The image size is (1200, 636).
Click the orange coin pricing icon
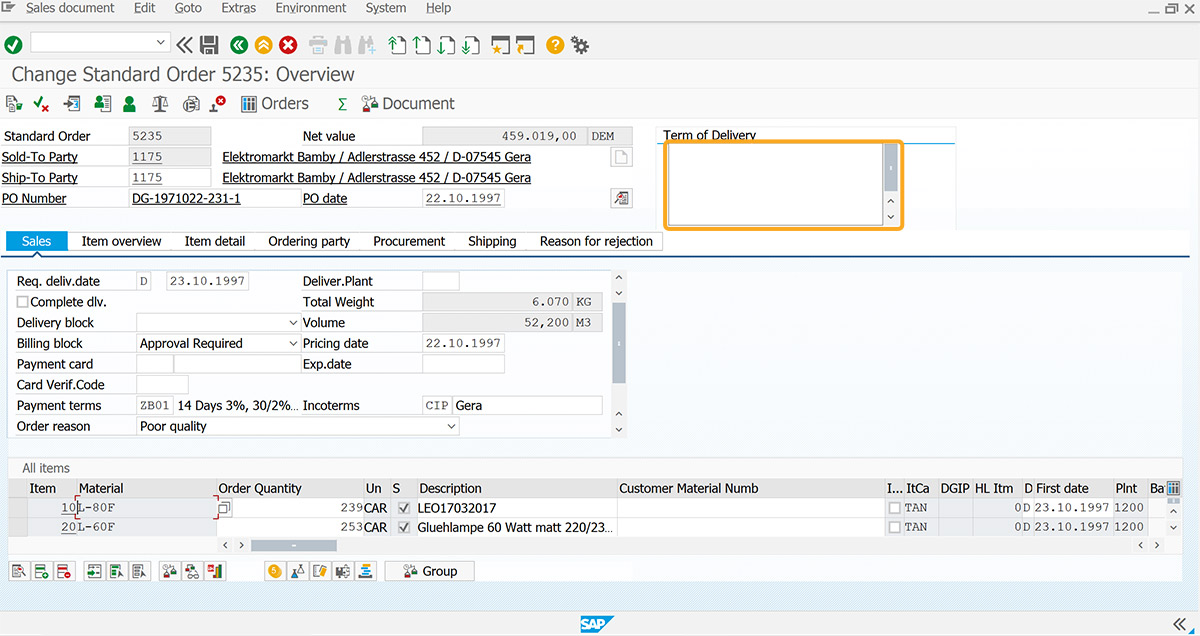274,571
